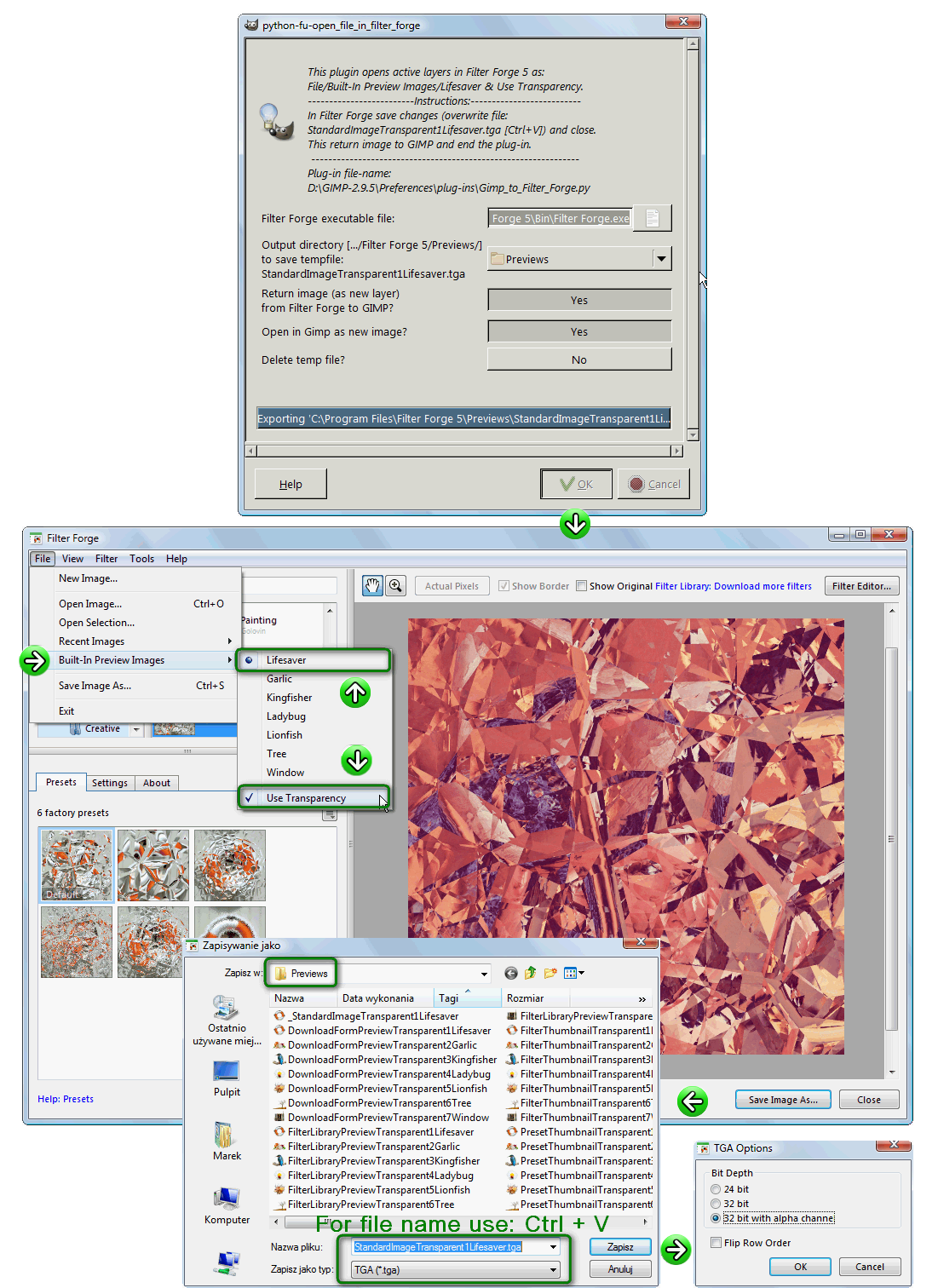Click Anuluj to cancel saving
The width and height of the screenshot is (938, 1288).
pyautogui.click(x=620, y=1269)
